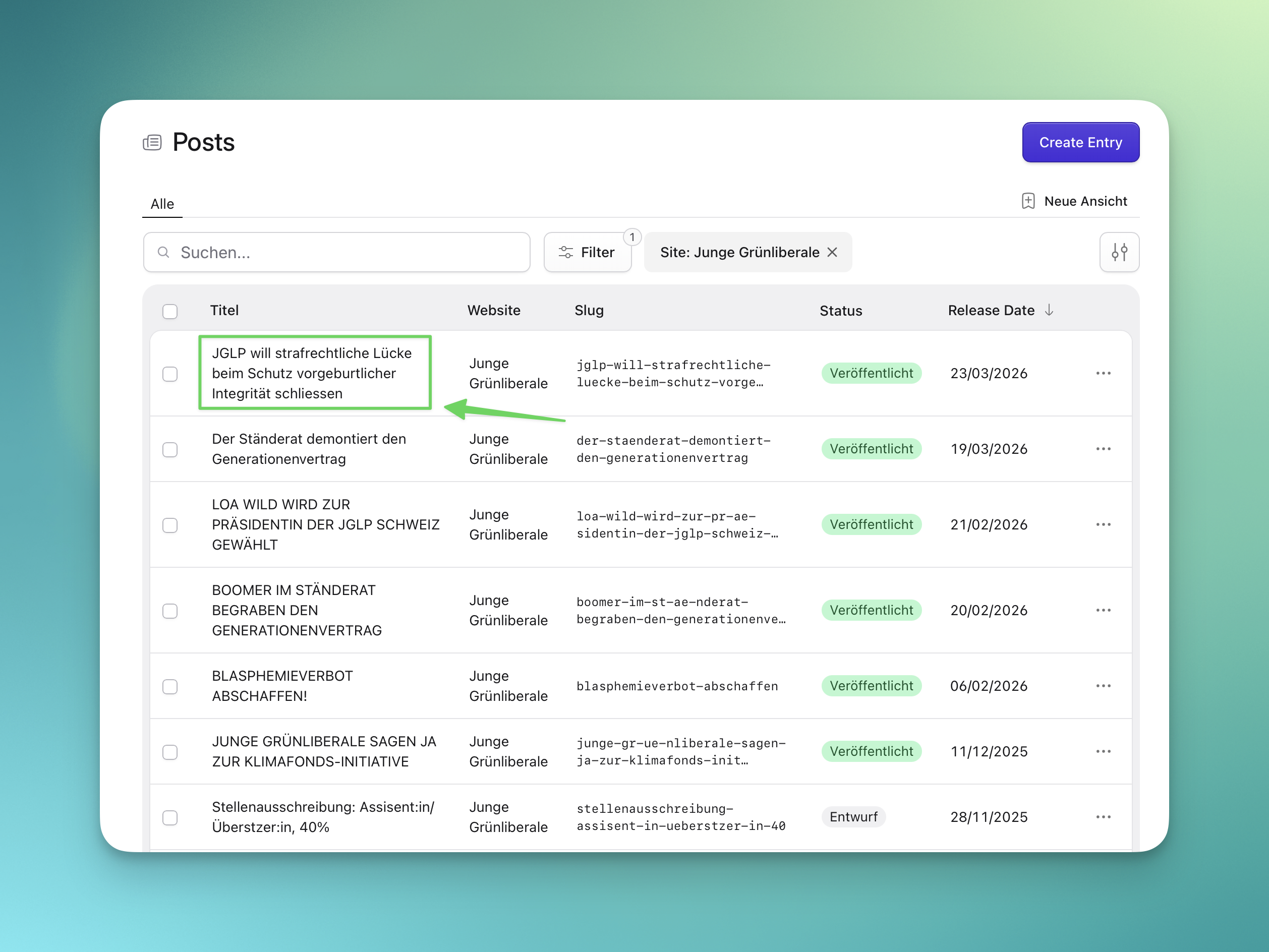Check the BOOMER IM STÄNDERAT row
The height and width of the screenshot is (952, 1269).
point(170,611)
